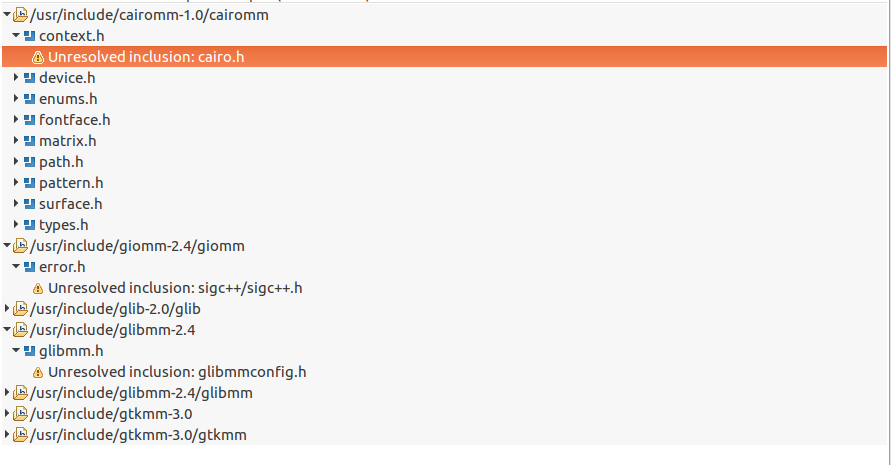
Task: Collapse the /usr/include/cairomm-1.0/cairomm folder
Action: 7,14
